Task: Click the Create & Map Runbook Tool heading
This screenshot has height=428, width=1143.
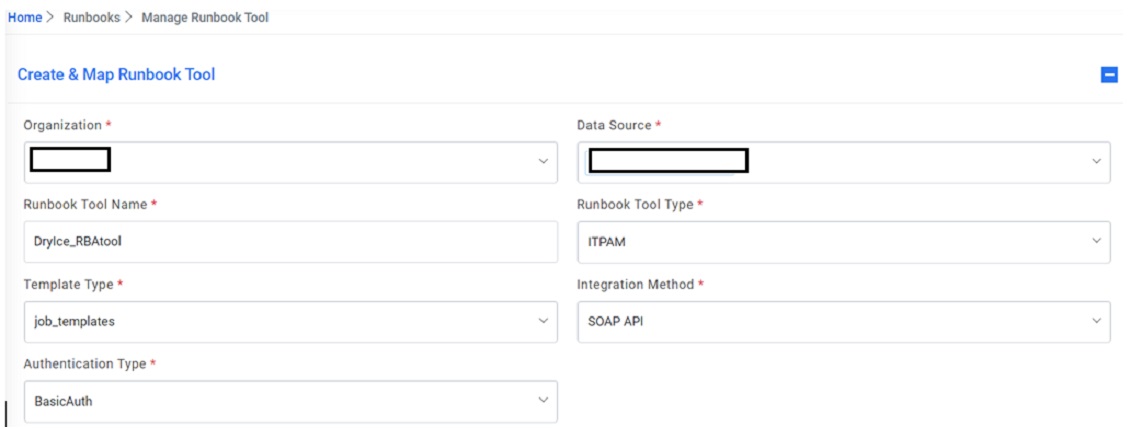Action: tap(116, 75)
